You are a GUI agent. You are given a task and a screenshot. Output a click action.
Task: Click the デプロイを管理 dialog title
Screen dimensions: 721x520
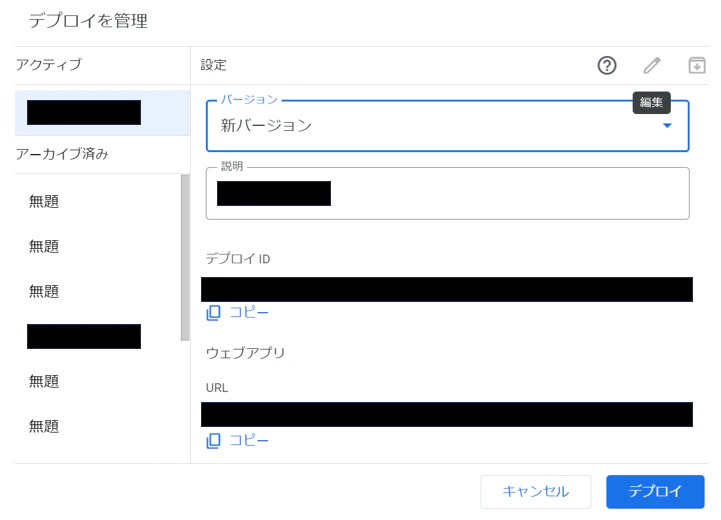[88, 21]
